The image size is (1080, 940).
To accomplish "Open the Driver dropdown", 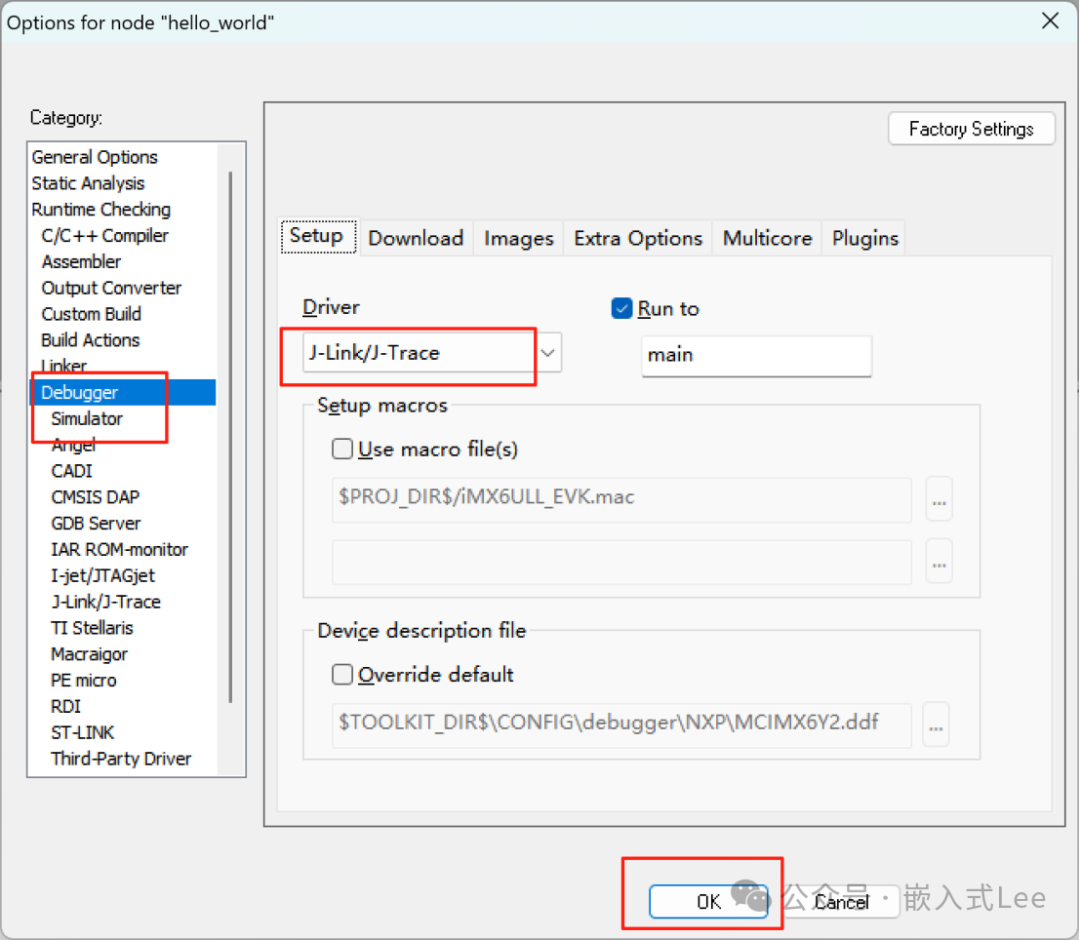I will pyautogui.click(x=546, y=352).
